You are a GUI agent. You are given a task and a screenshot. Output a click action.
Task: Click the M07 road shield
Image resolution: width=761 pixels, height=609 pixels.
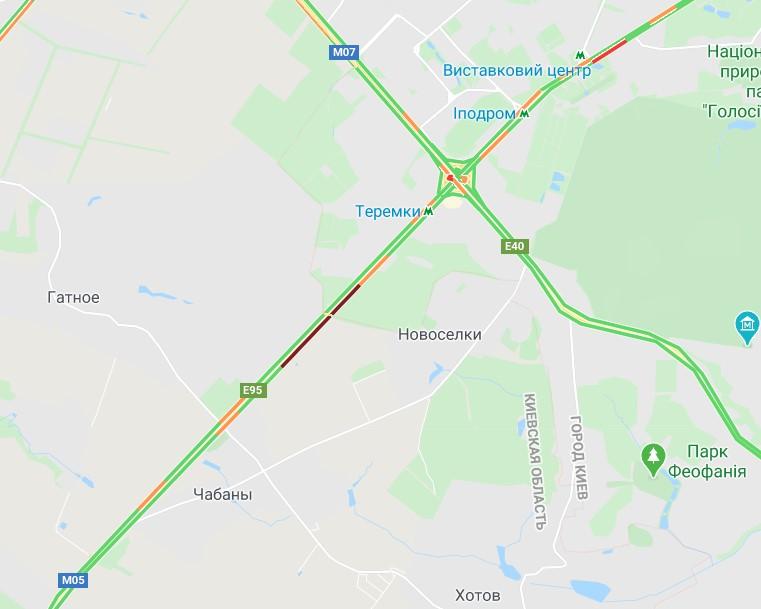(x=344, y=52)
